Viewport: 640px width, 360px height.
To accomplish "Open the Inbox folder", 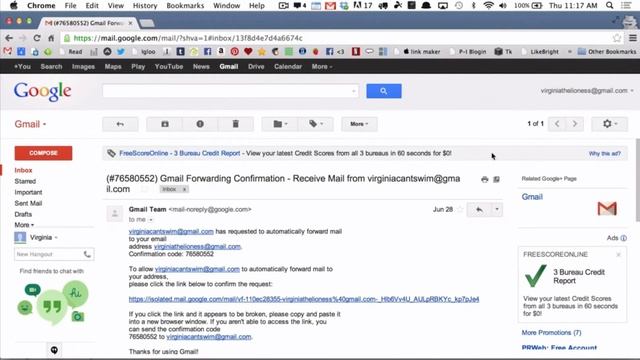I will [x=23, y=170].
